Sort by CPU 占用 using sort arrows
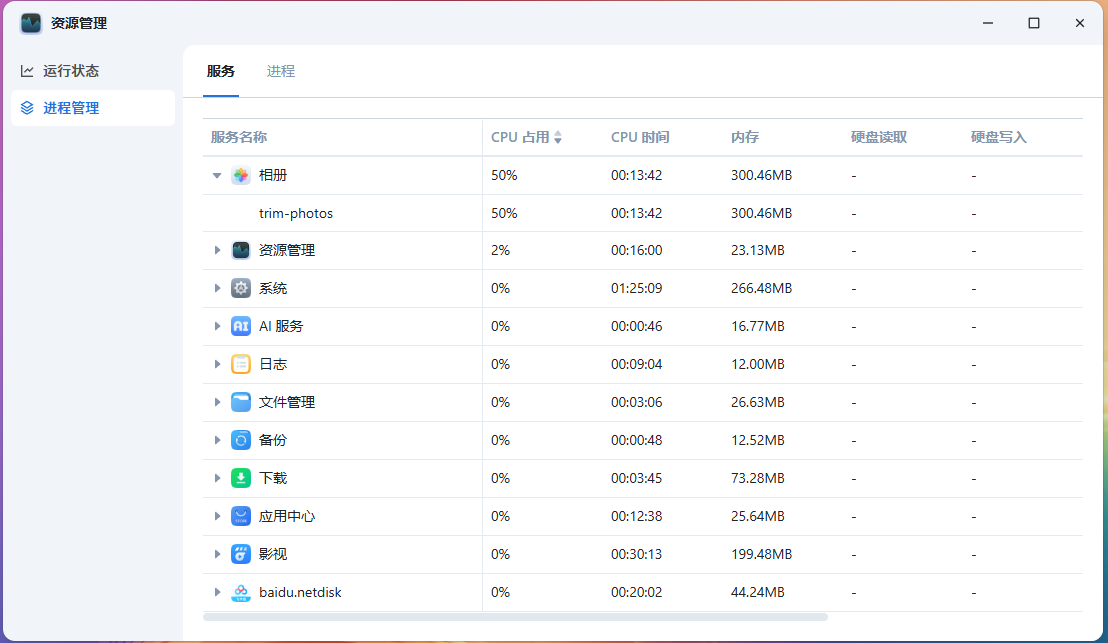The image size is (1108, 643). [x=558, y=137]
